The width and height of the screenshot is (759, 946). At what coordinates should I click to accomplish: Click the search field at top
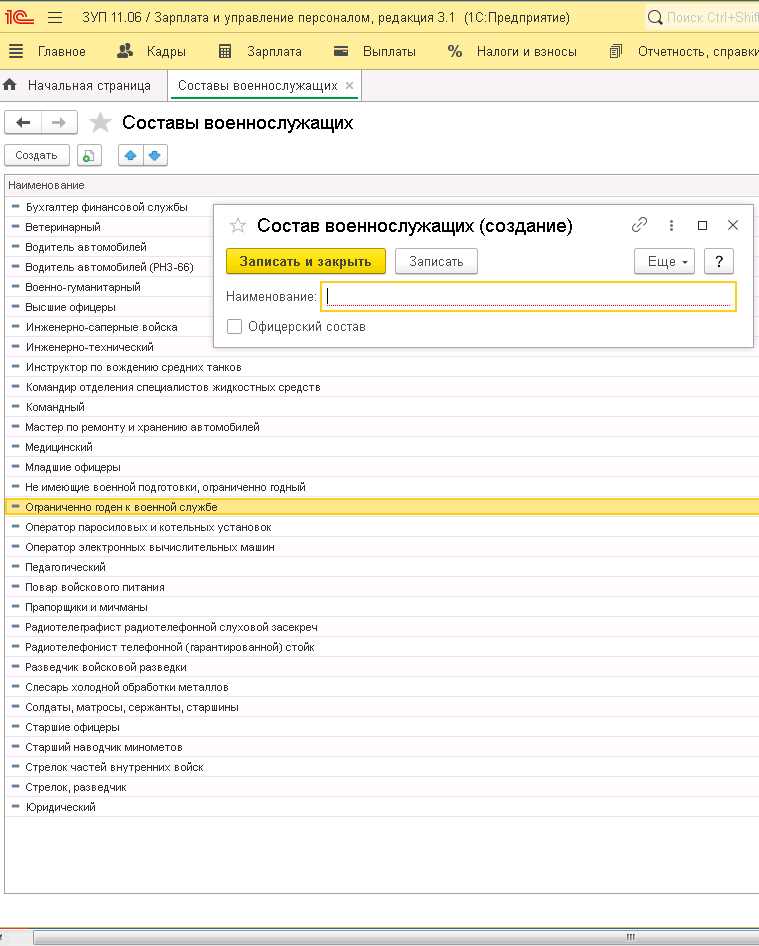coord(702,17)
